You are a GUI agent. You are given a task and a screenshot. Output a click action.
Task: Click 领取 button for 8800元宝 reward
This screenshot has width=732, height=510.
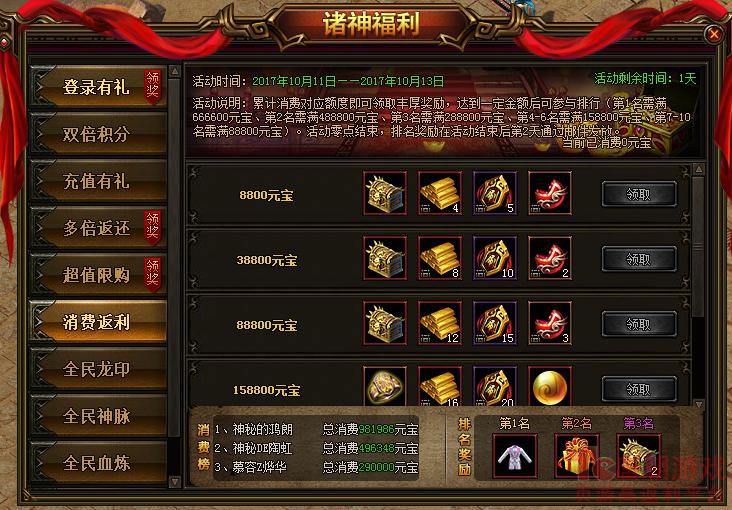coord(639,194)
